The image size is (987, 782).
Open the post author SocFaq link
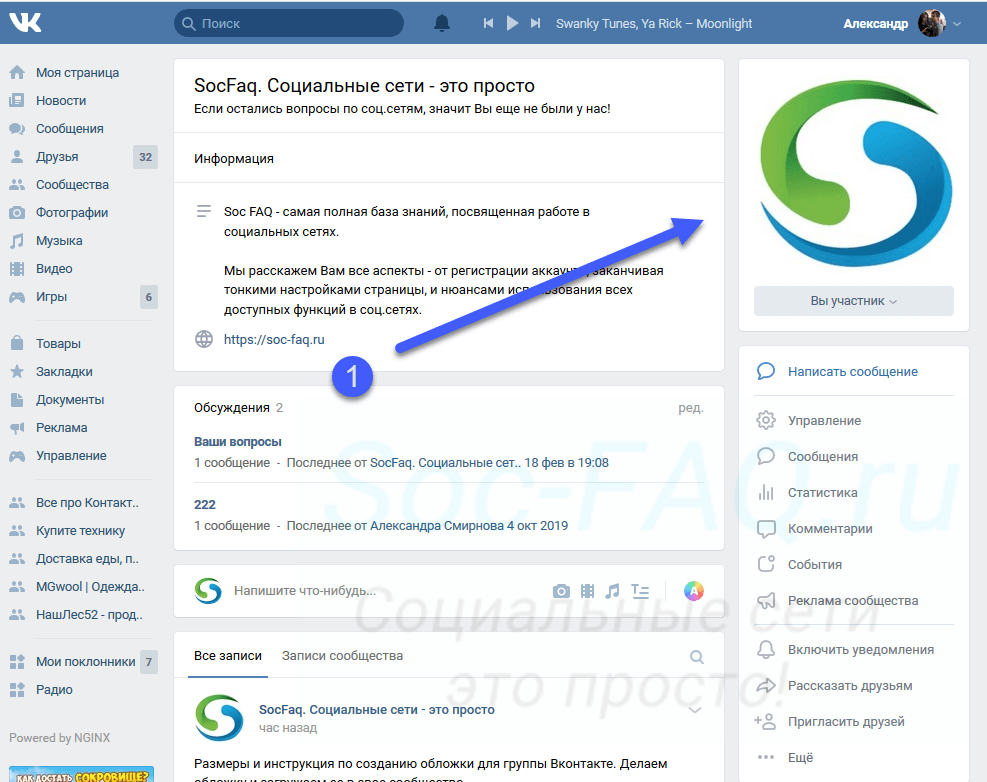tap(376, 710)
